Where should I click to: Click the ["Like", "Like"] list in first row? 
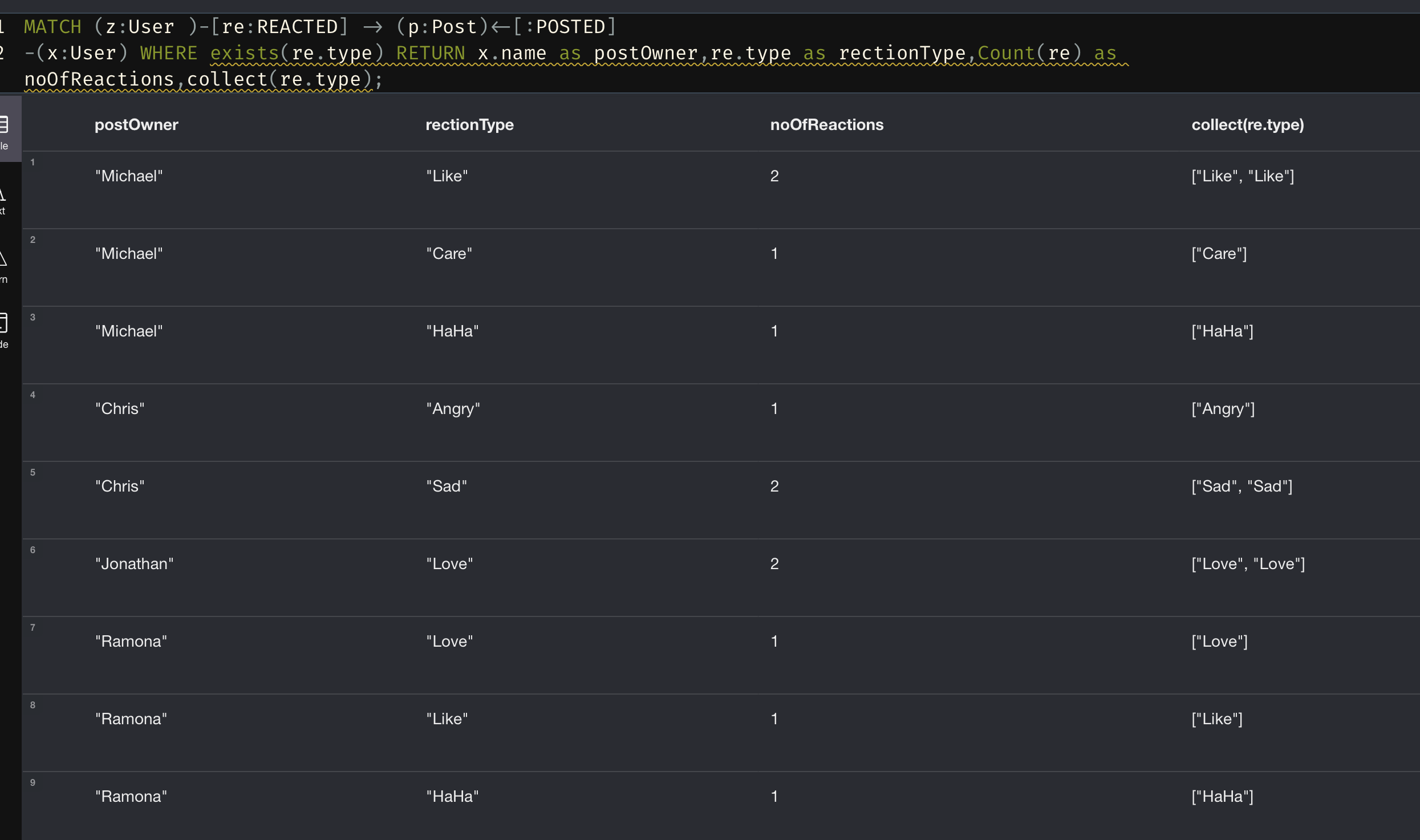[1242, 176]
